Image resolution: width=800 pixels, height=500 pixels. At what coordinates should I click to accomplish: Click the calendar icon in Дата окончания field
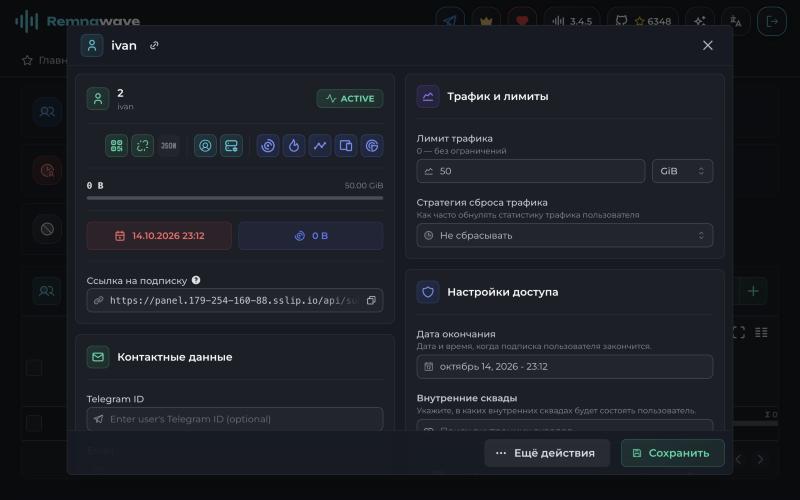(429, 366)
